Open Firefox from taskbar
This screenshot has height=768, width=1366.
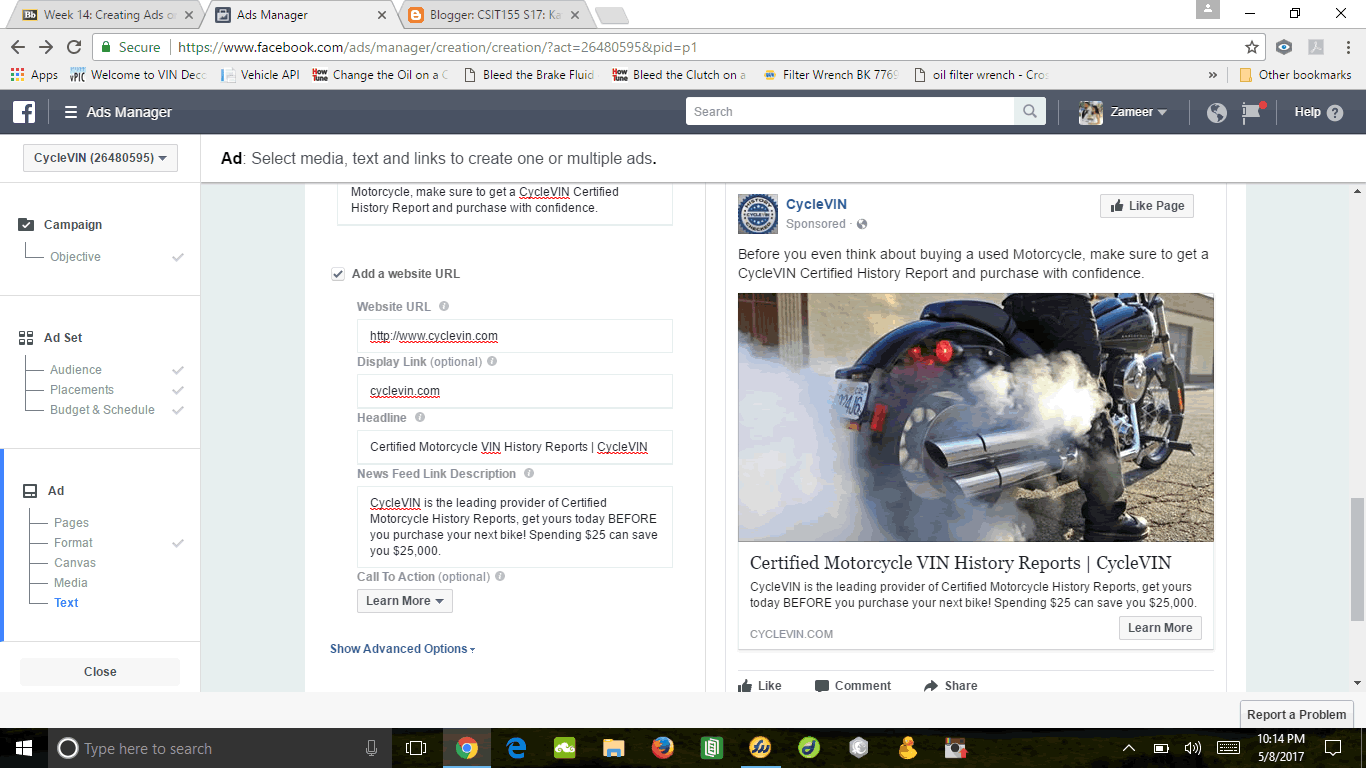click(662, 748)
